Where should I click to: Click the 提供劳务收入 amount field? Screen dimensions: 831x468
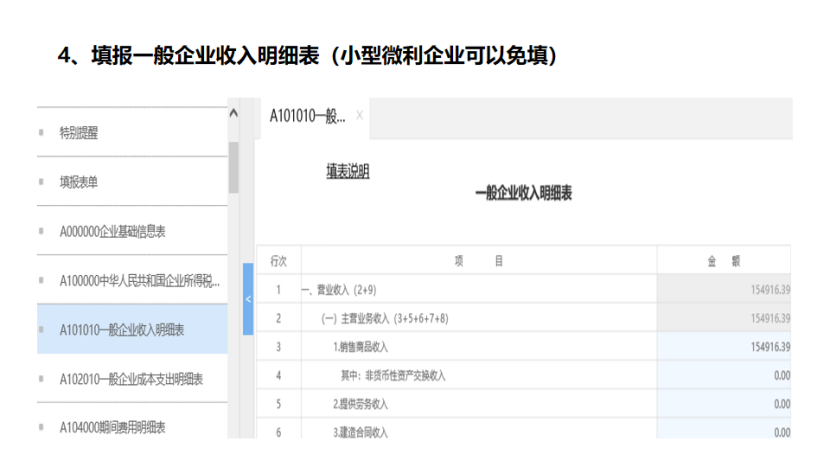point(724,404)
